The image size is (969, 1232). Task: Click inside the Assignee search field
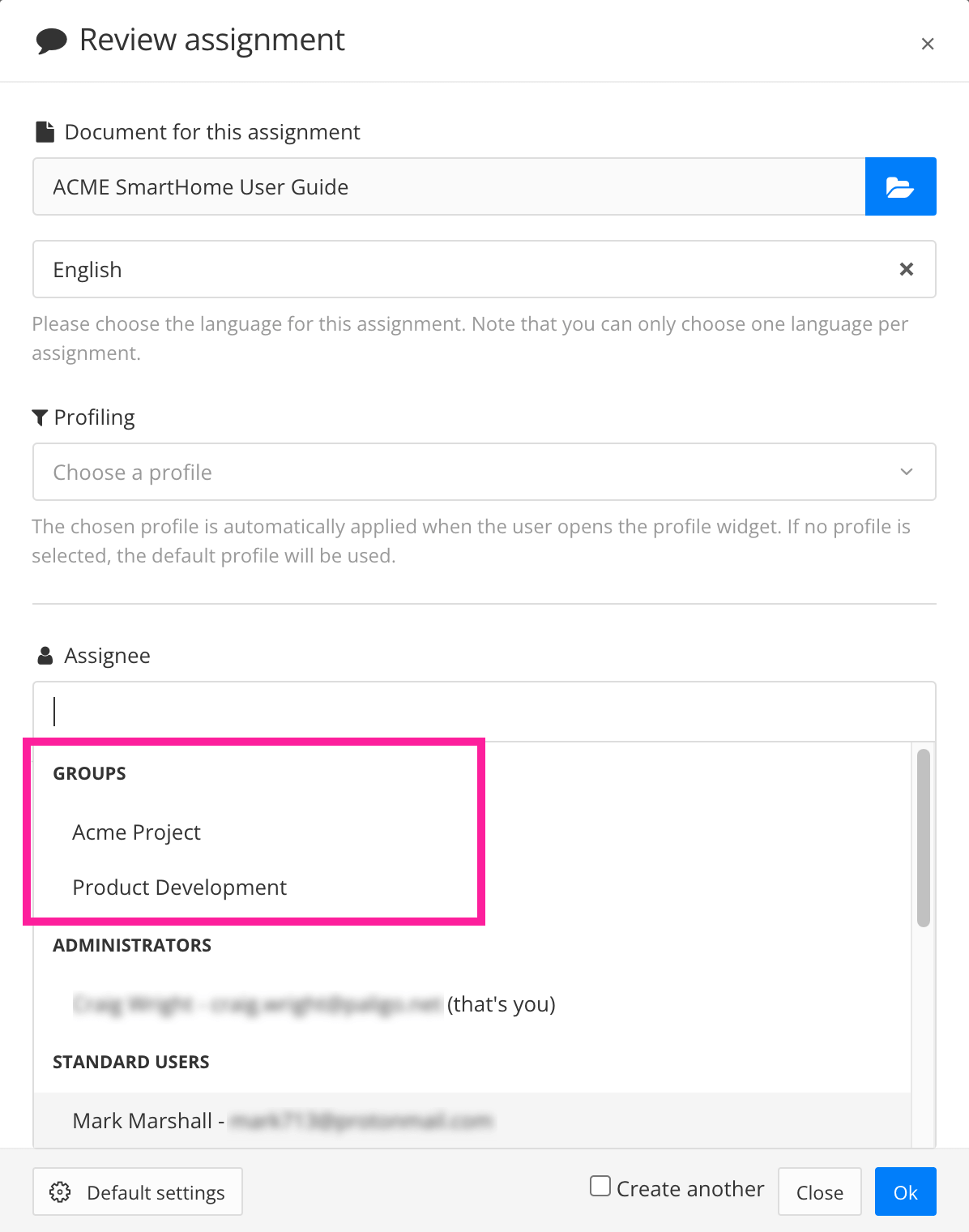click(x=484, y=710)
